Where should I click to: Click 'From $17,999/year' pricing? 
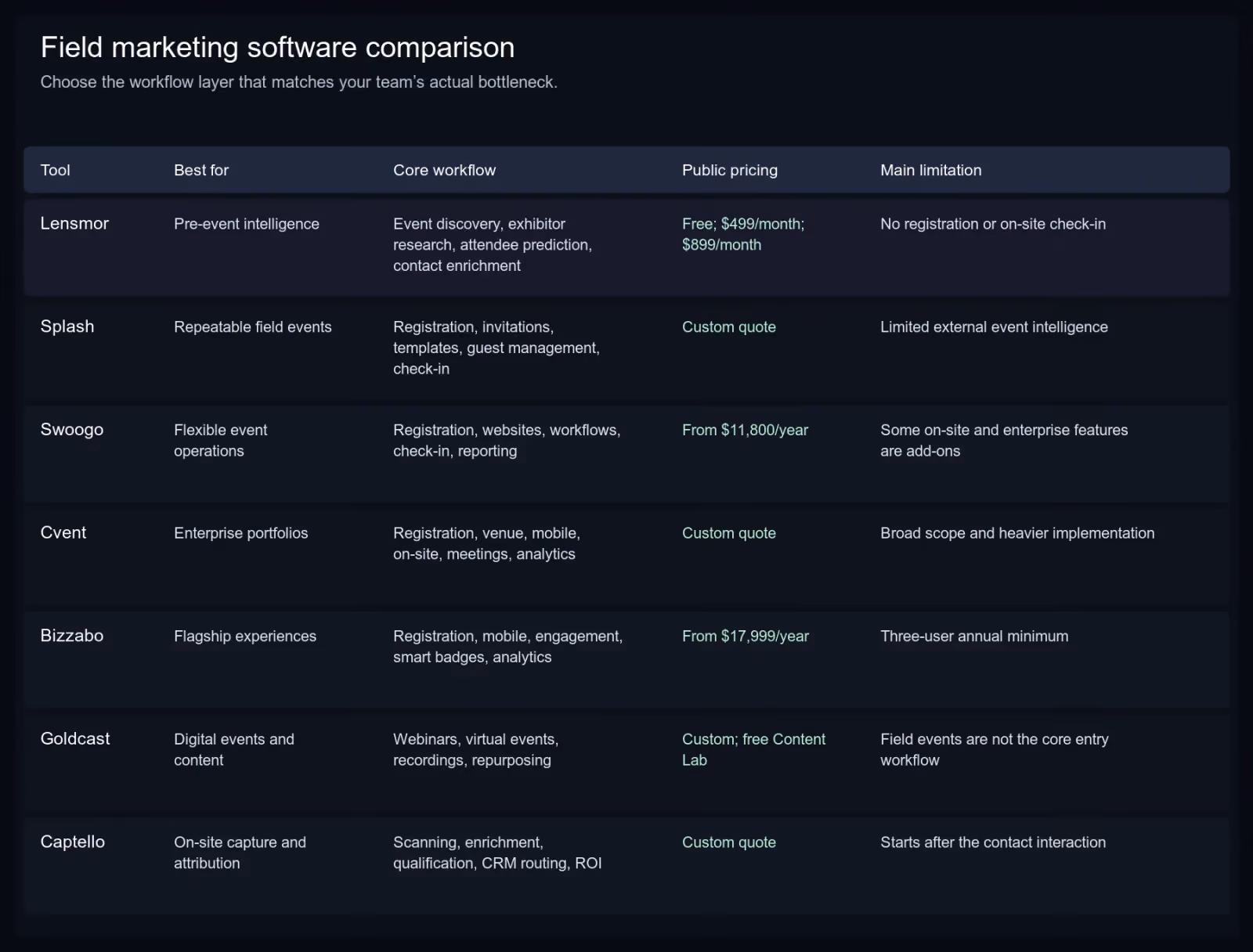(746, 636)
